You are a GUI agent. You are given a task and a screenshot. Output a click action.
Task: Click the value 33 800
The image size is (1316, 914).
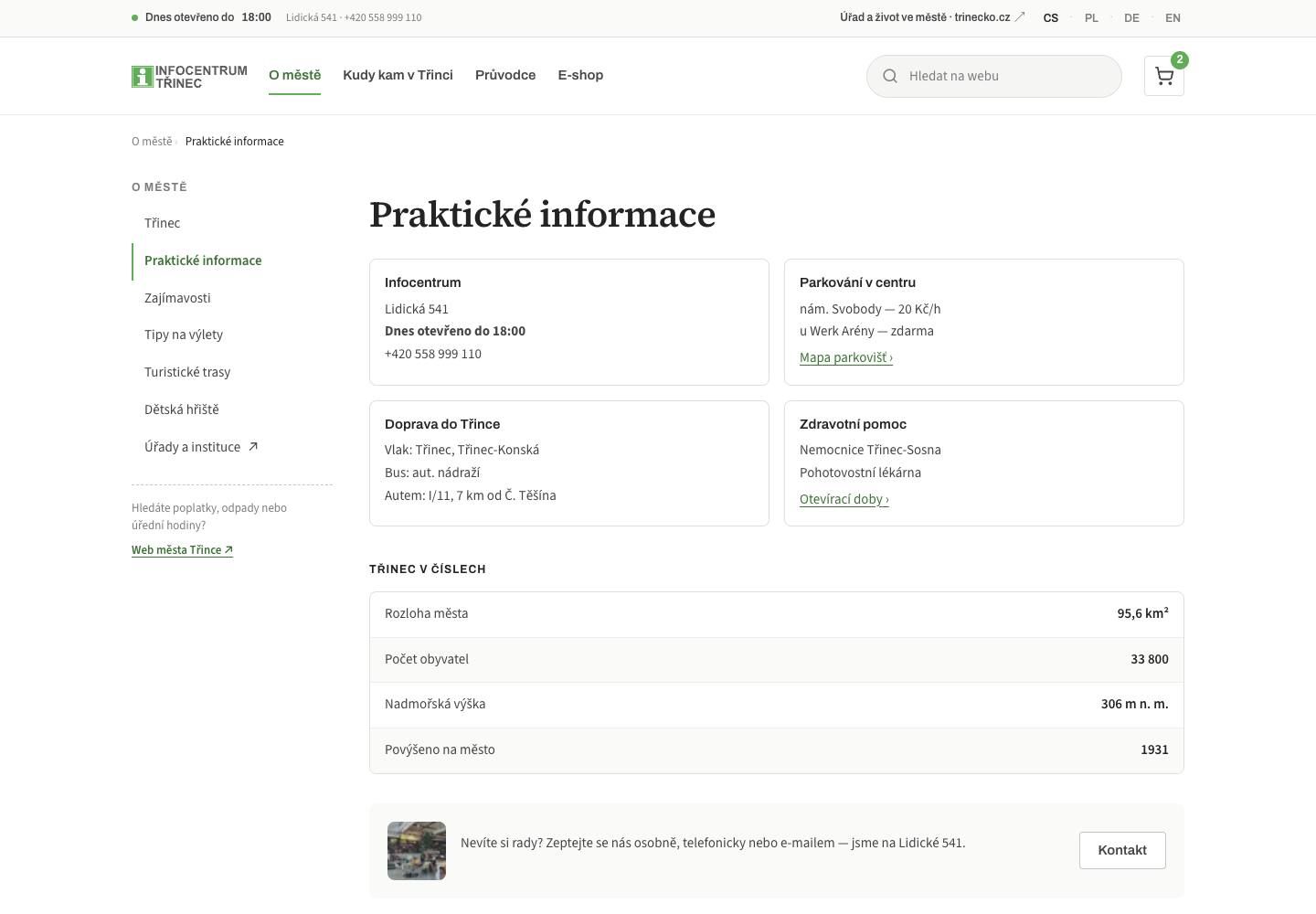pos(1150,659)
